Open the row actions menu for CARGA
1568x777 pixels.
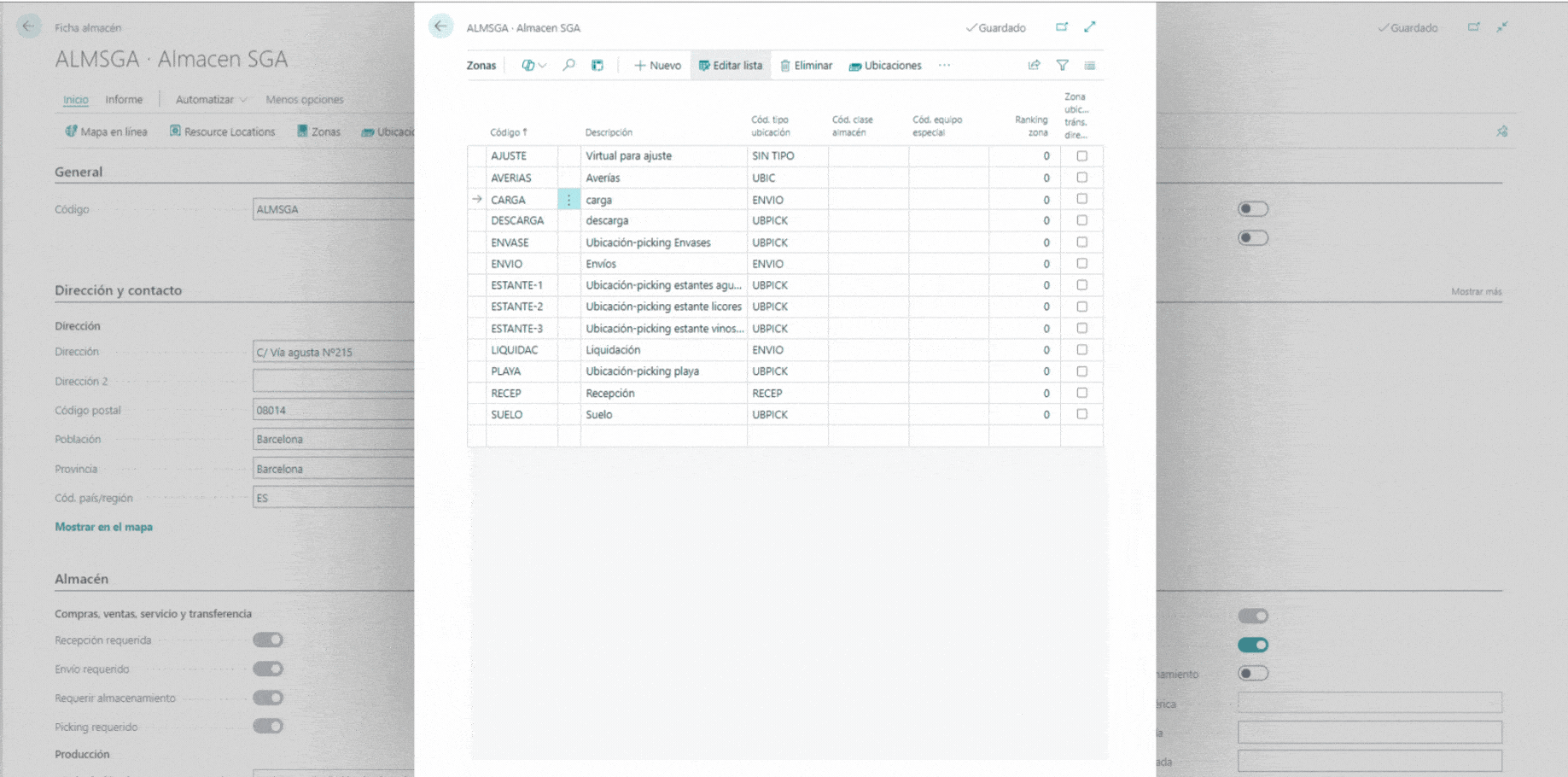[x=568, y=200]
